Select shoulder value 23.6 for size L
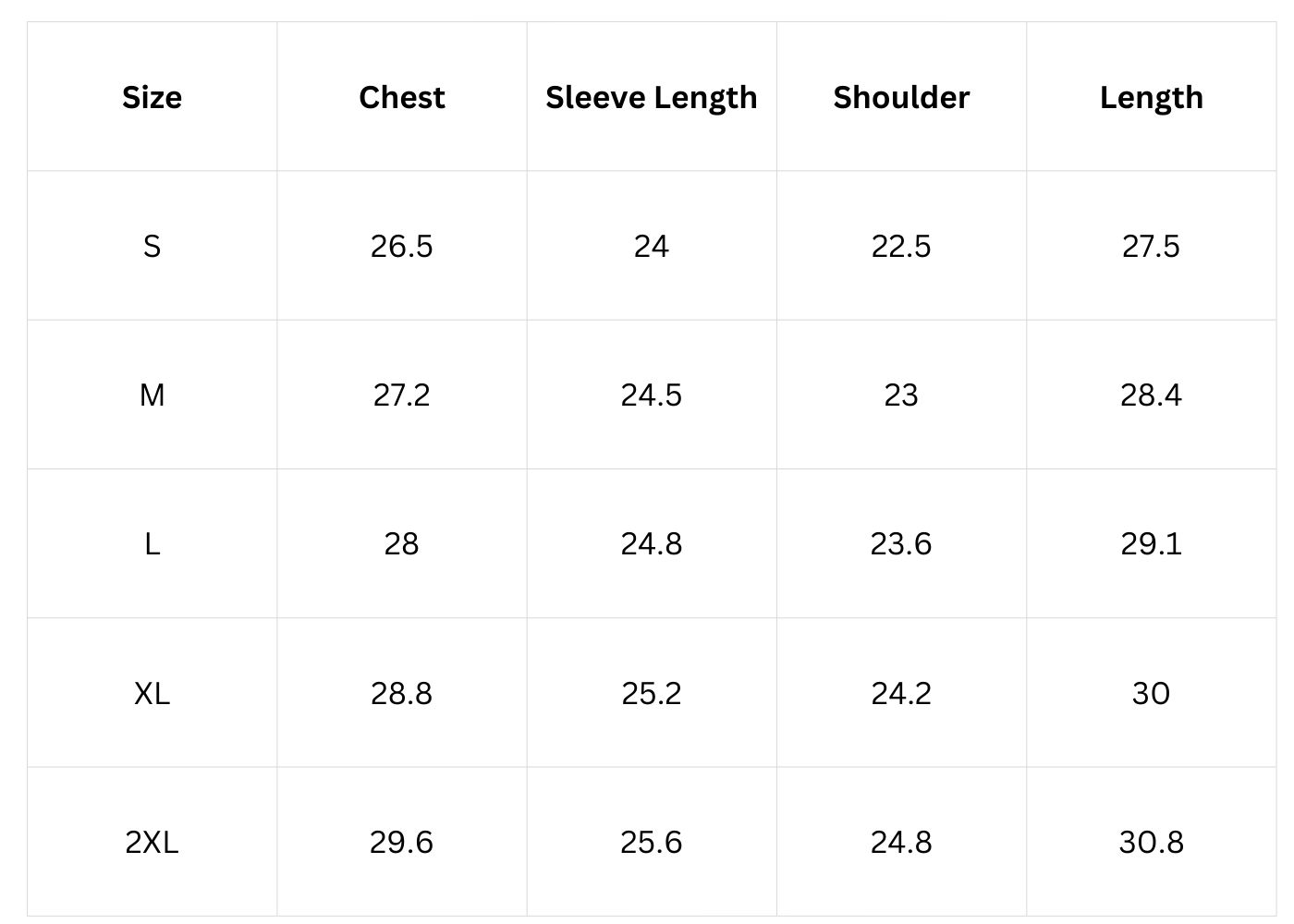 point(901,544)
